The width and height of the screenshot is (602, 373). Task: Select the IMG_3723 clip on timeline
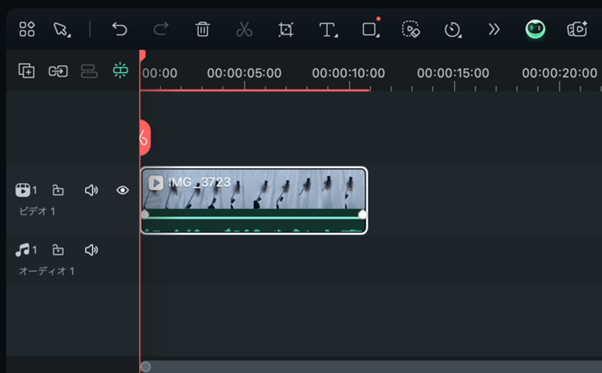point(254,200)
